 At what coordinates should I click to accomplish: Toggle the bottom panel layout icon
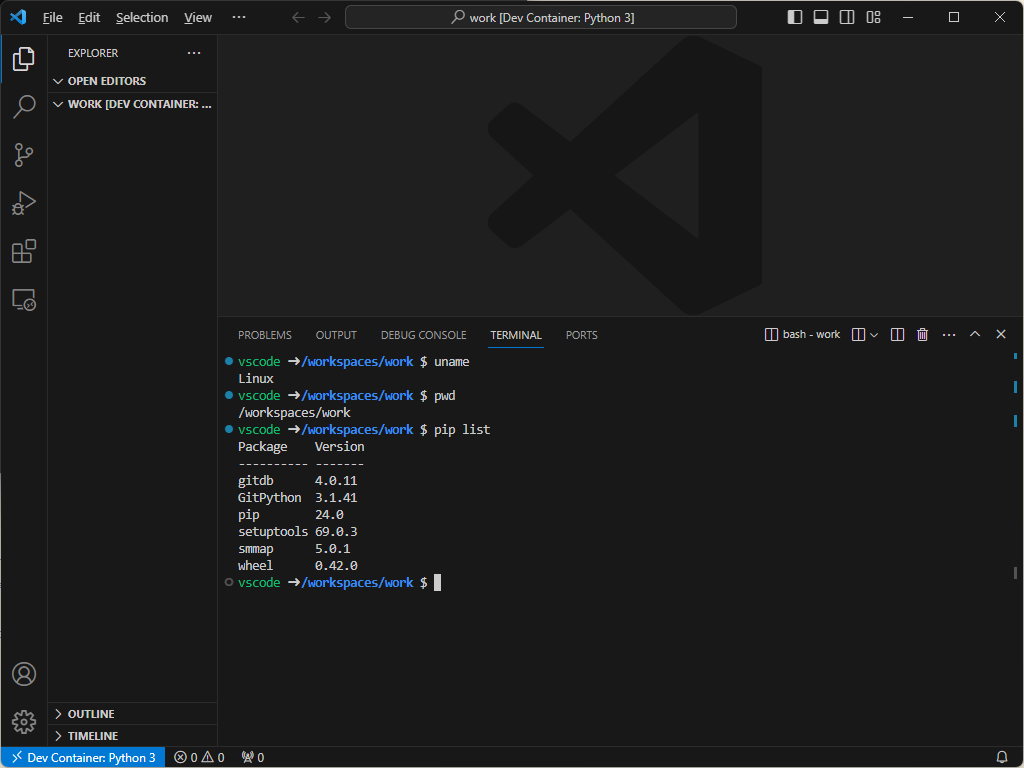click(x=821, y=18)
